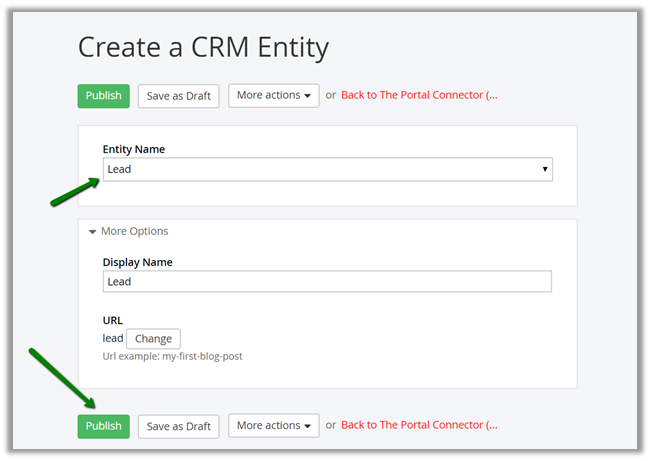Click the Publish button above Entity Name
Screen dimensions: 650x461
pos(103,96)
